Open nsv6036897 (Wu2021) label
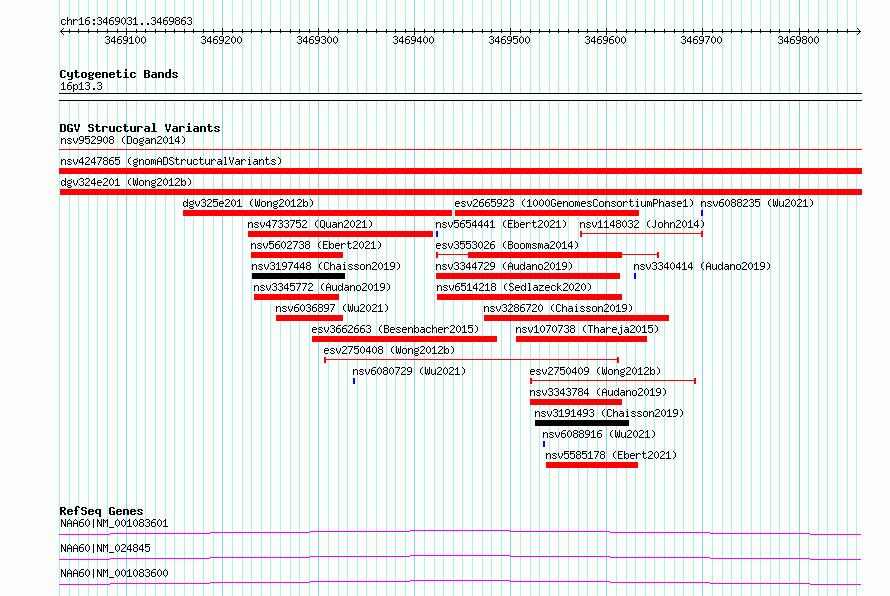 pyautogui.click(x=332, y=308)
